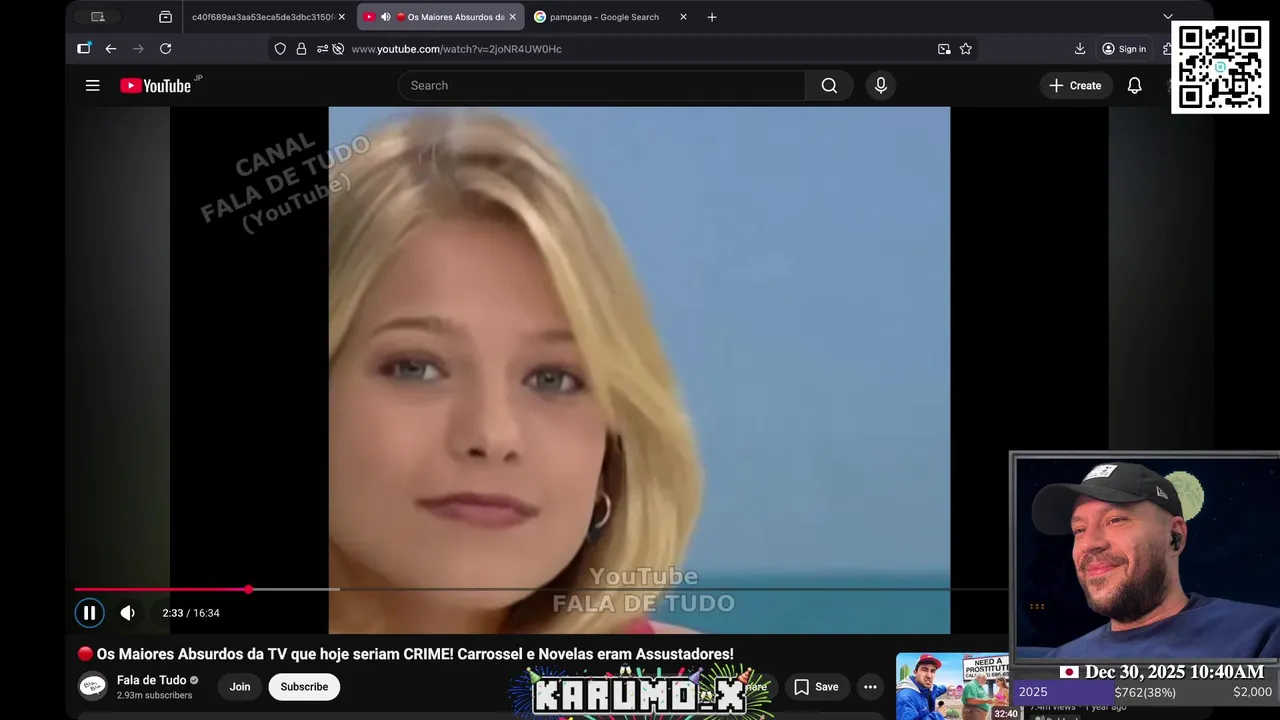Toggle the browser sidebar panel icon
This screenshot has width=1280, height=720.
84,48
